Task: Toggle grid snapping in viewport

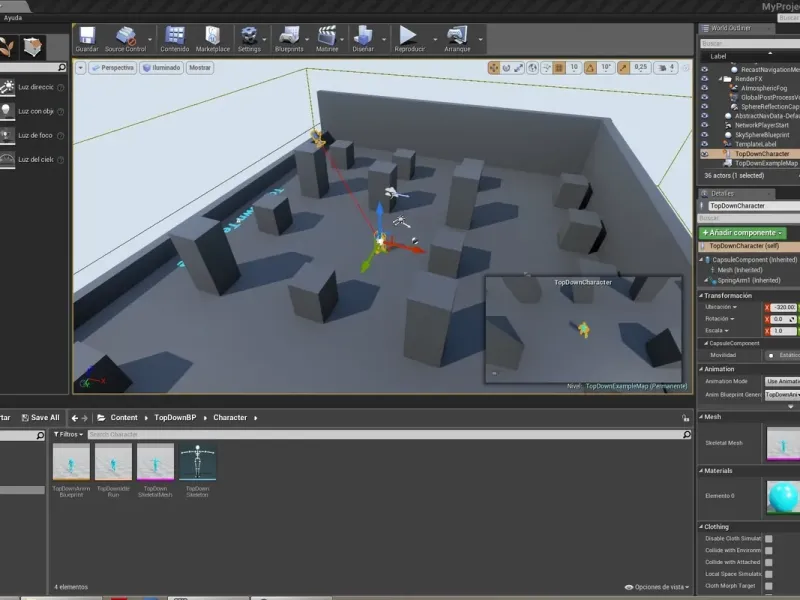Action: coord(559,67)
